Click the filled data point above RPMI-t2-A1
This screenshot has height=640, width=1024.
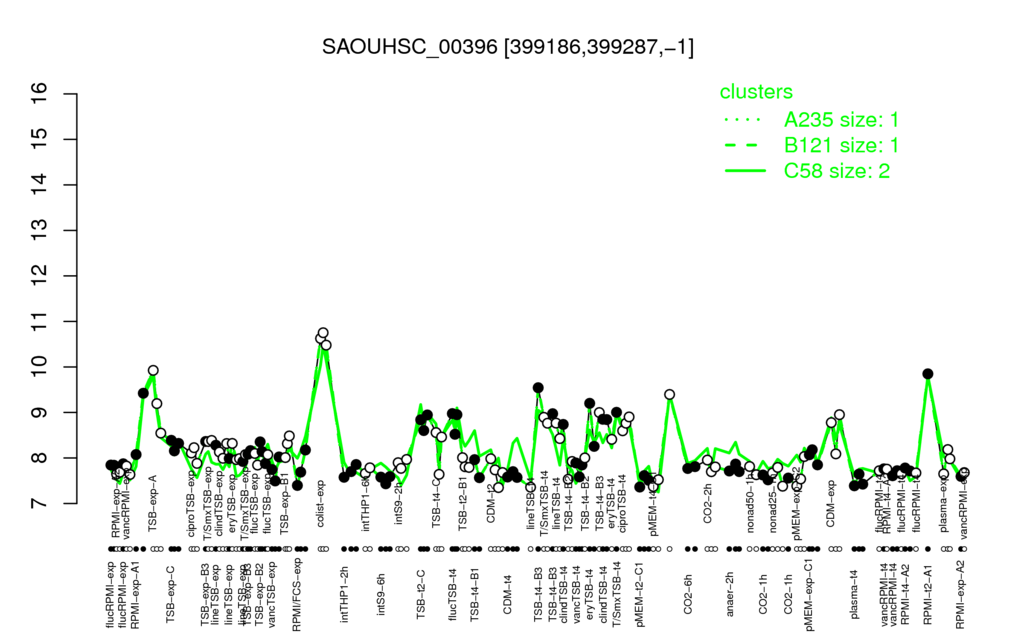pos(928,374)
